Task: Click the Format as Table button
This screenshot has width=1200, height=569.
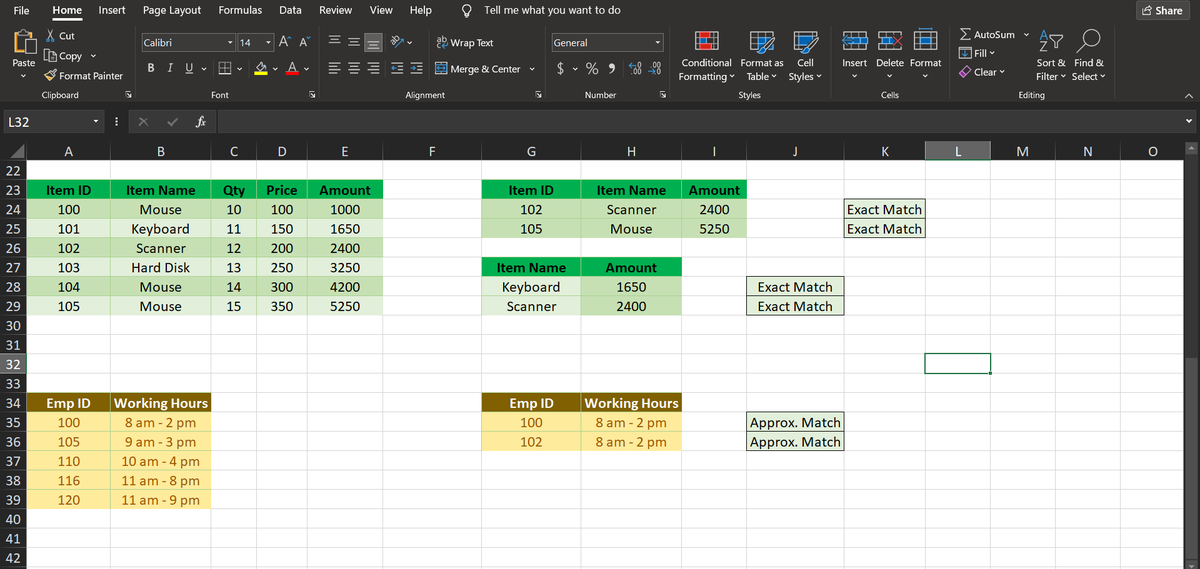Action: [x=762, y=56]
